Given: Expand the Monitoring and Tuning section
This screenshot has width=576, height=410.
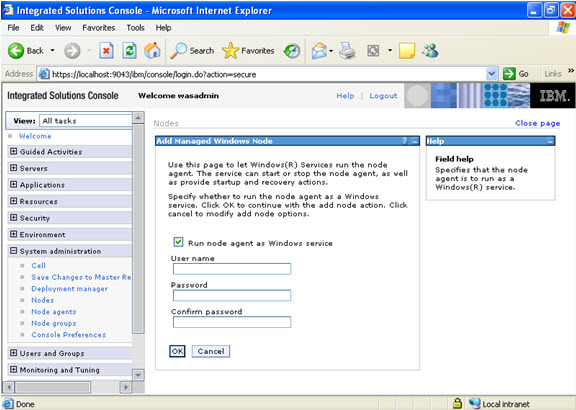Looking at the screenshot, I should click(x=13, y=369).
